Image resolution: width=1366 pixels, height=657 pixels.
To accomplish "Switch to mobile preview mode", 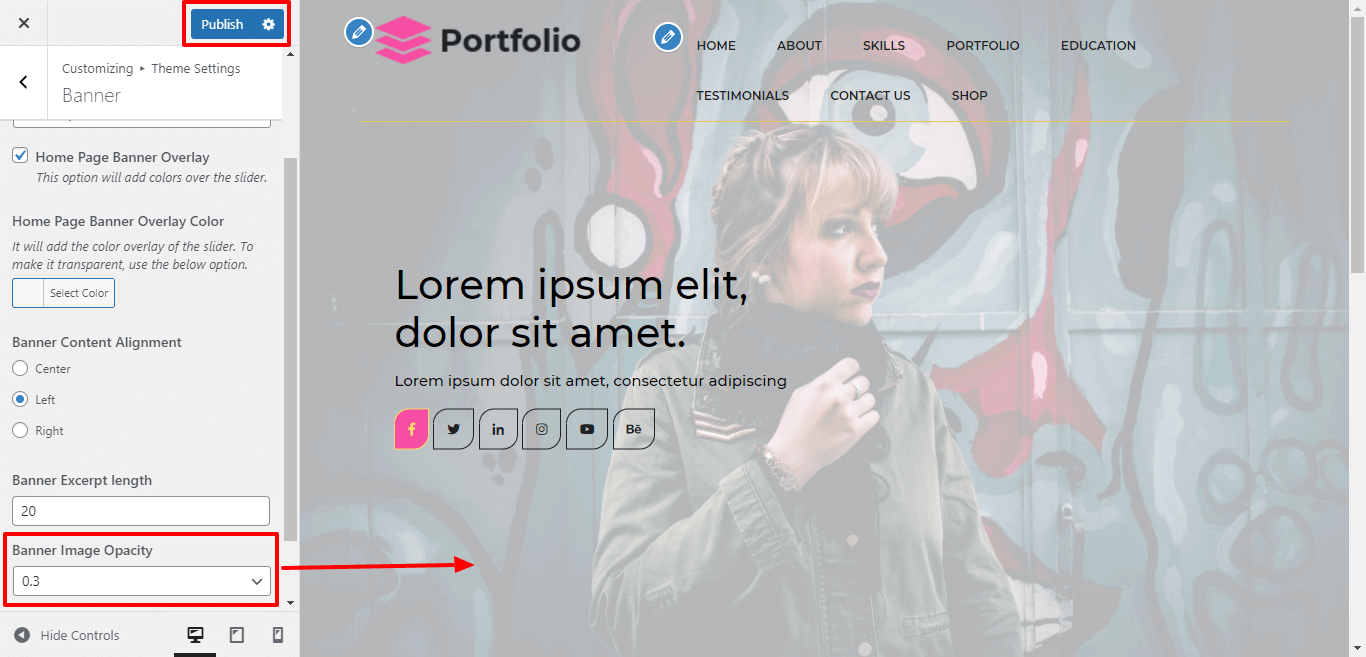I will (278, 635).
